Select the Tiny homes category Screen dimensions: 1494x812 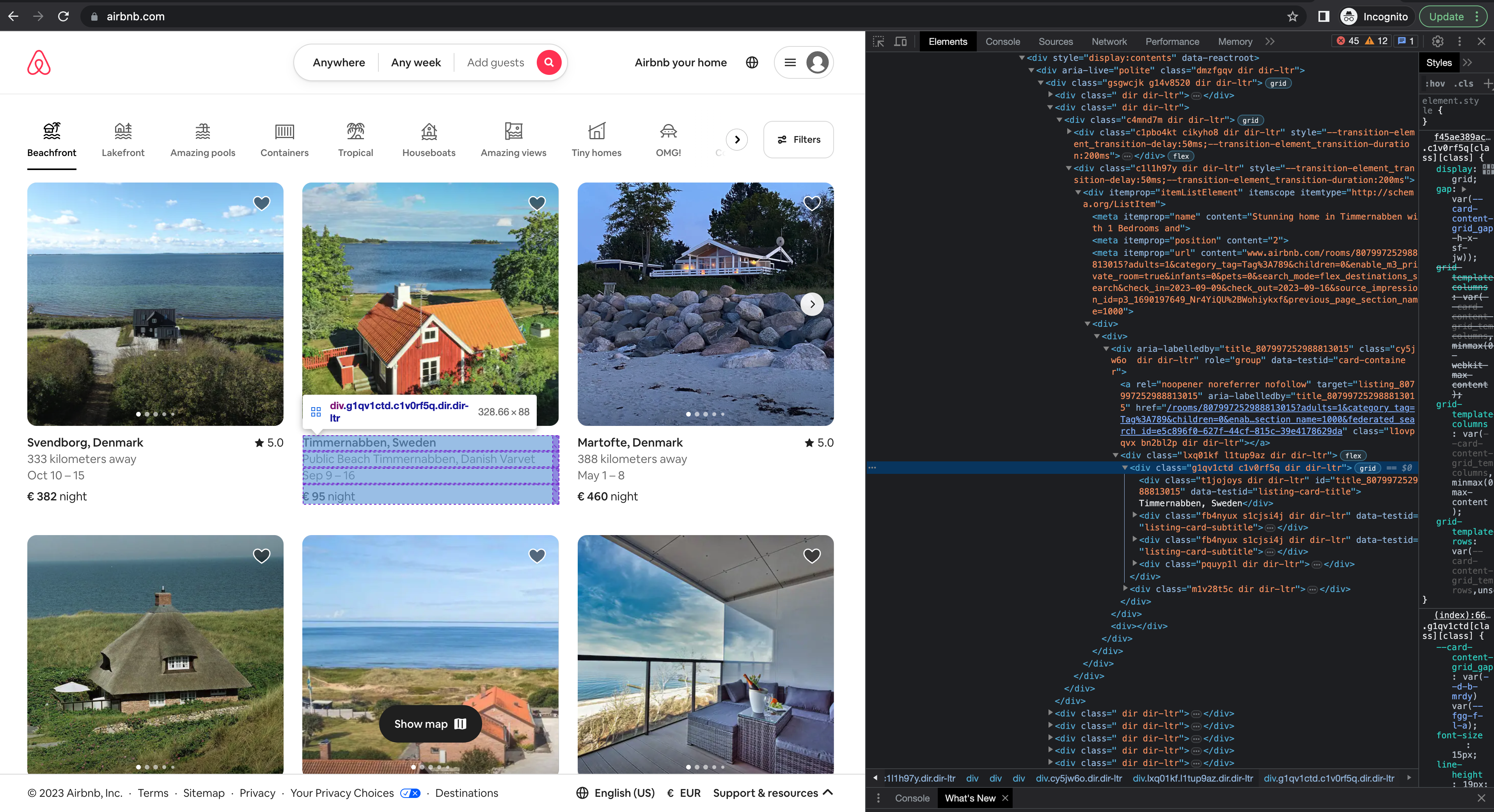tap(596, 140)
